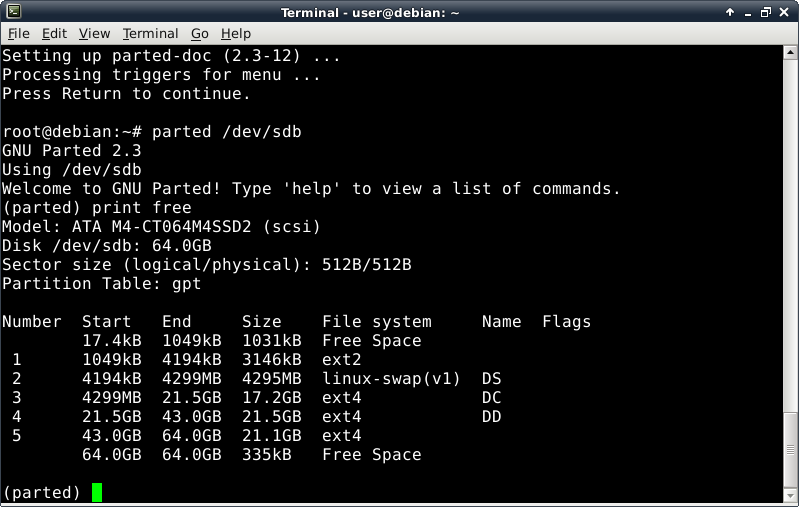The image size is (799, 507).
Task: Click the vertical scrollbar thumb
Action: coord(790,449)
